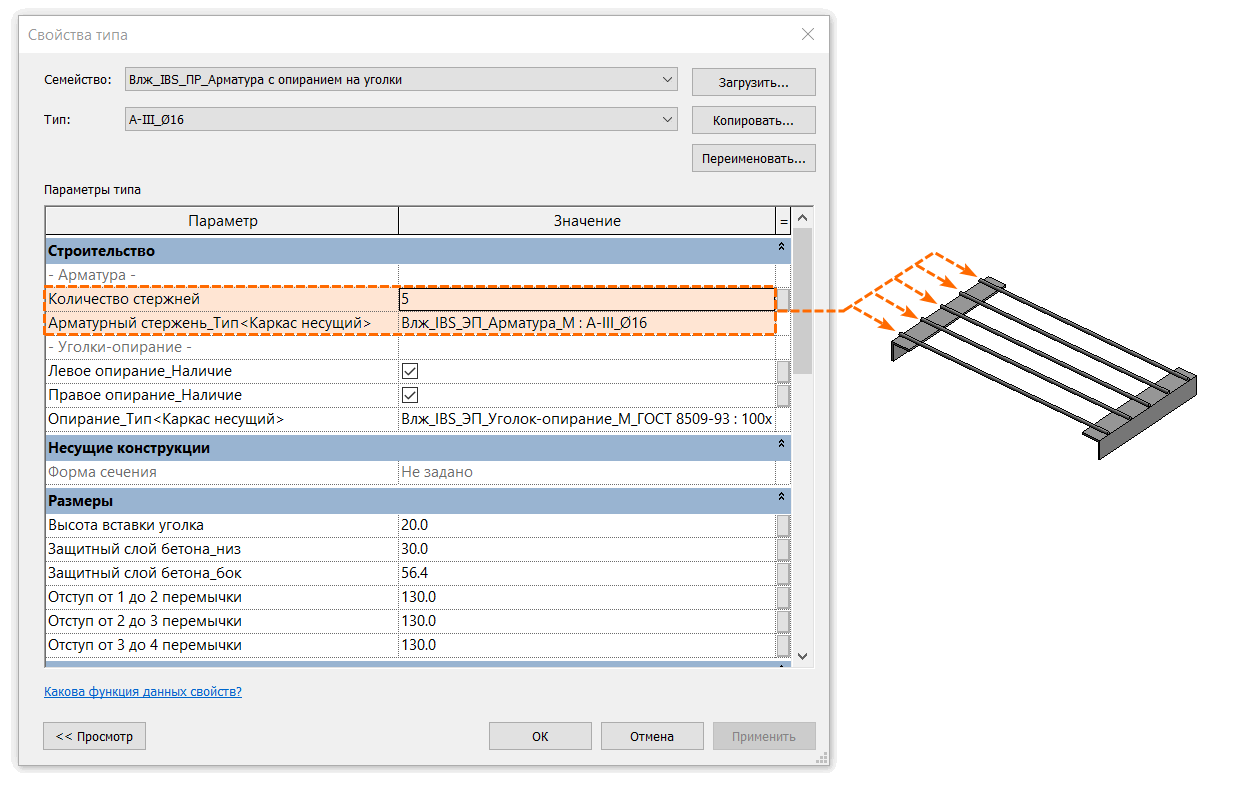Click associate button for Правое опирание_Наличие row

pos(783,395)
